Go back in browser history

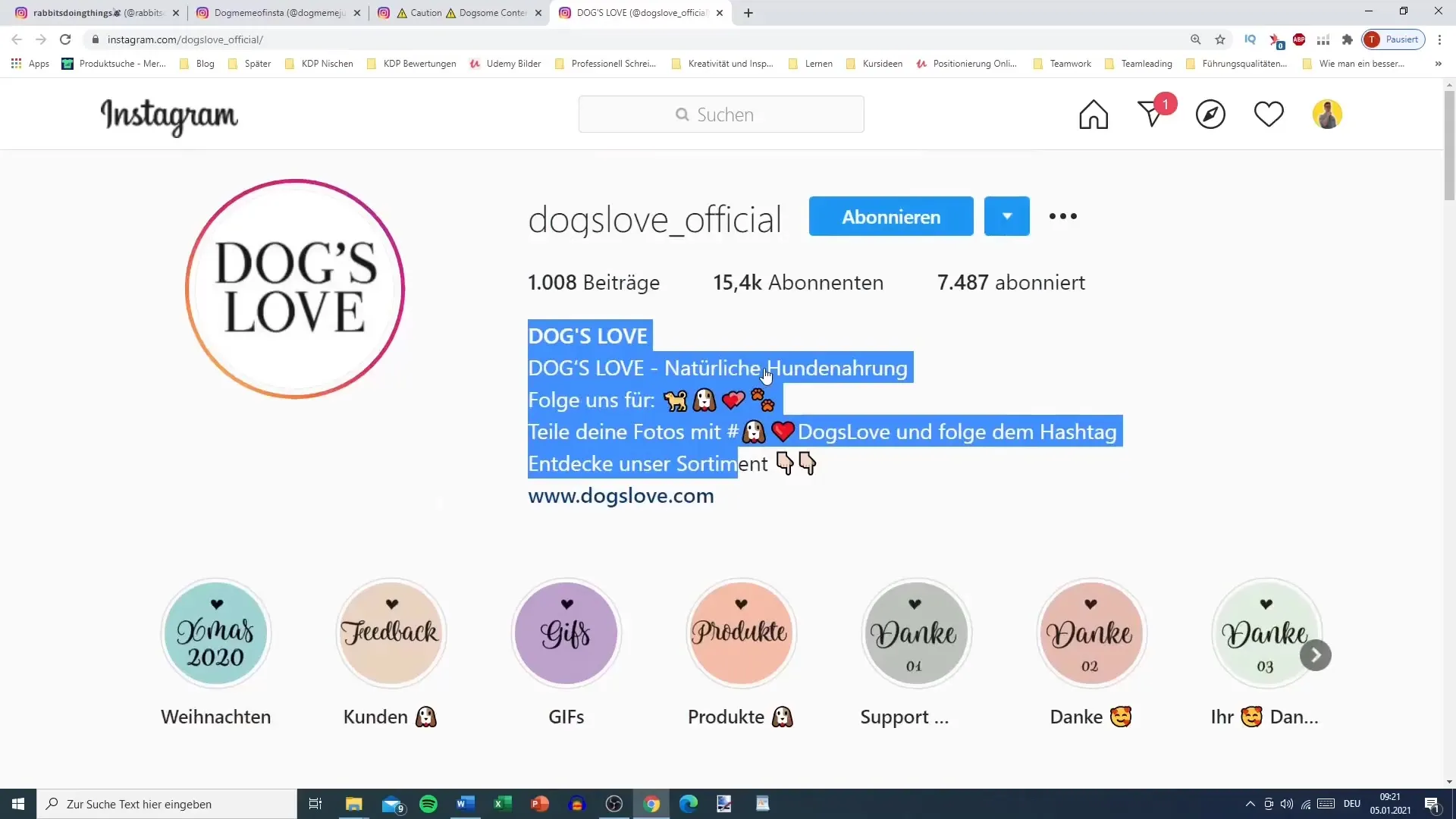(x=17, y=39)
